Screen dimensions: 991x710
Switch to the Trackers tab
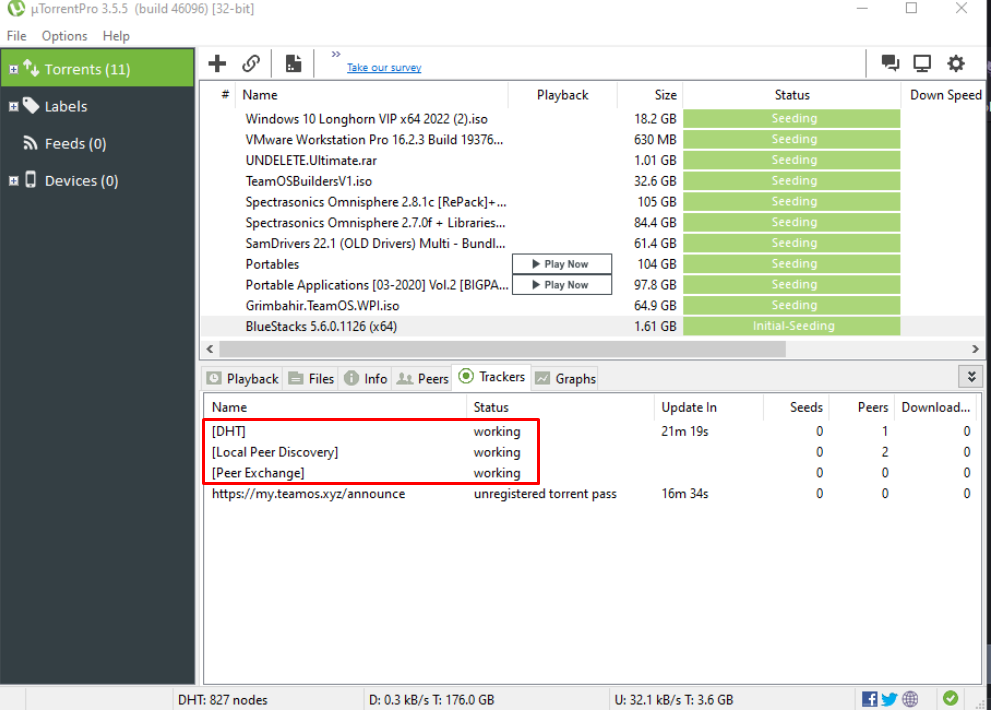(x=492, y=377)
